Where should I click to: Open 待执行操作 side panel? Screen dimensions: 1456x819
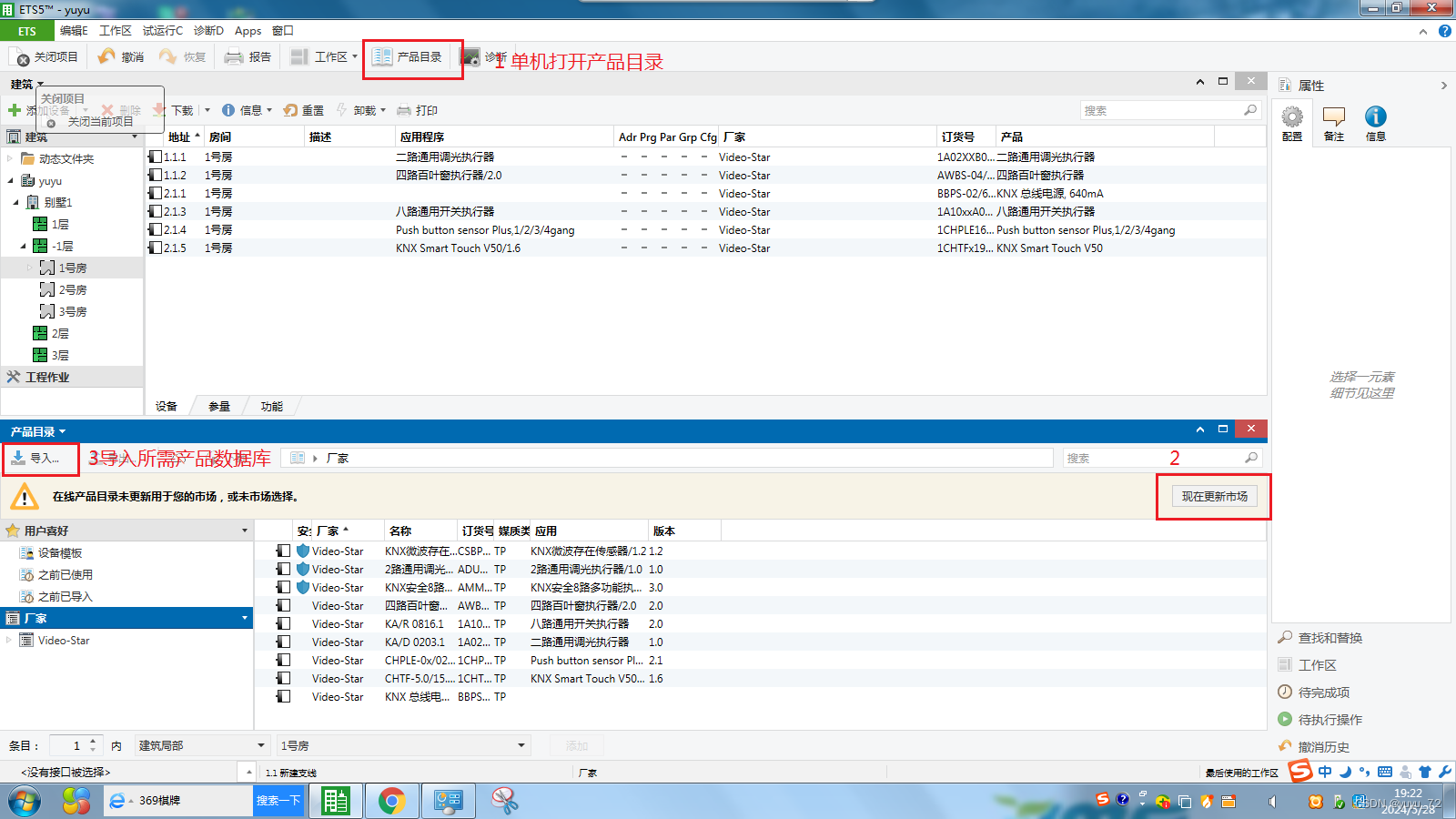pos(1320,720)
